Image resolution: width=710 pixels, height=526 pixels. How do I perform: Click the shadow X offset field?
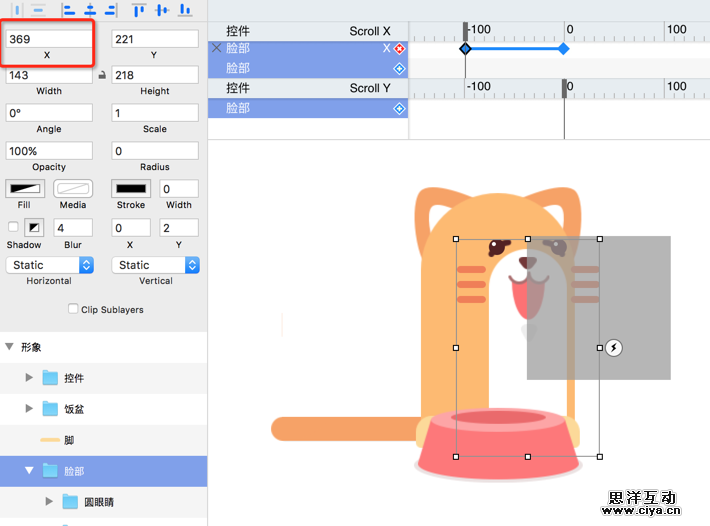coord(131,227)
